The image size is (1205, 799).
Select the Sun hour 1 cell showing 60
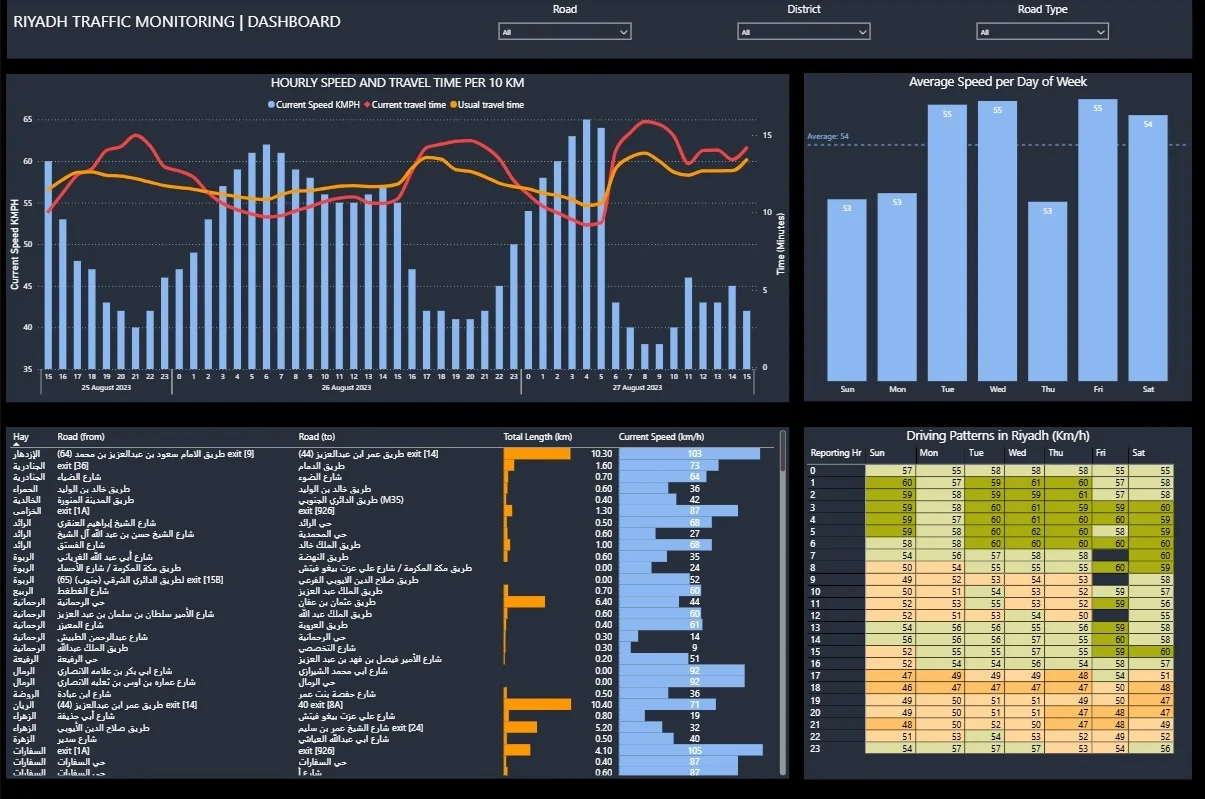tap(890, 482)
